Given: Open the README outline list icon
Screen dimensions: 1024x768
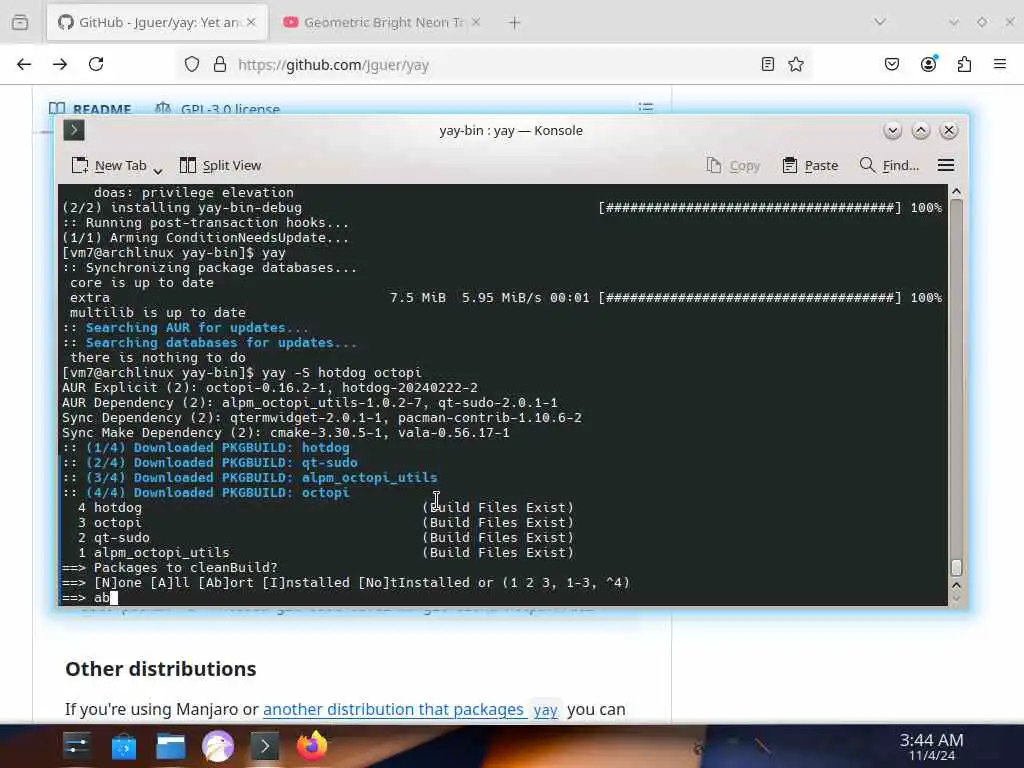Looking at the screenshot, I should tap(645, 107).
